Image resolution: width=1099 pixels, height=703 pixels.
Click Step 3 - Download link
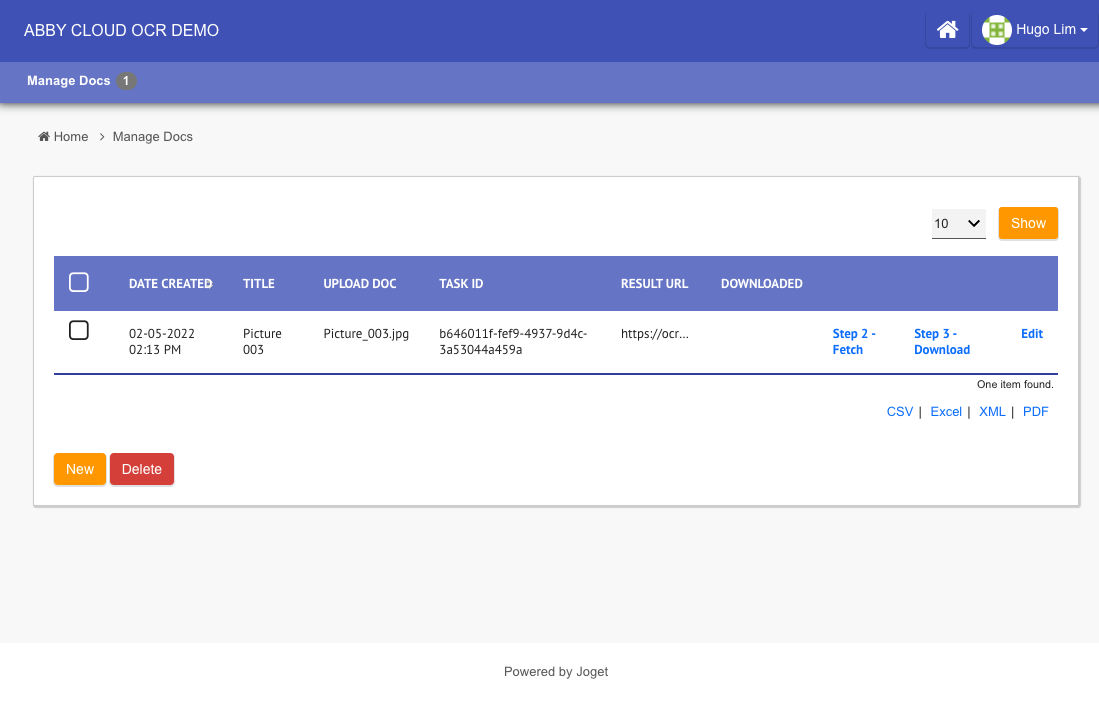pos(942,341)
